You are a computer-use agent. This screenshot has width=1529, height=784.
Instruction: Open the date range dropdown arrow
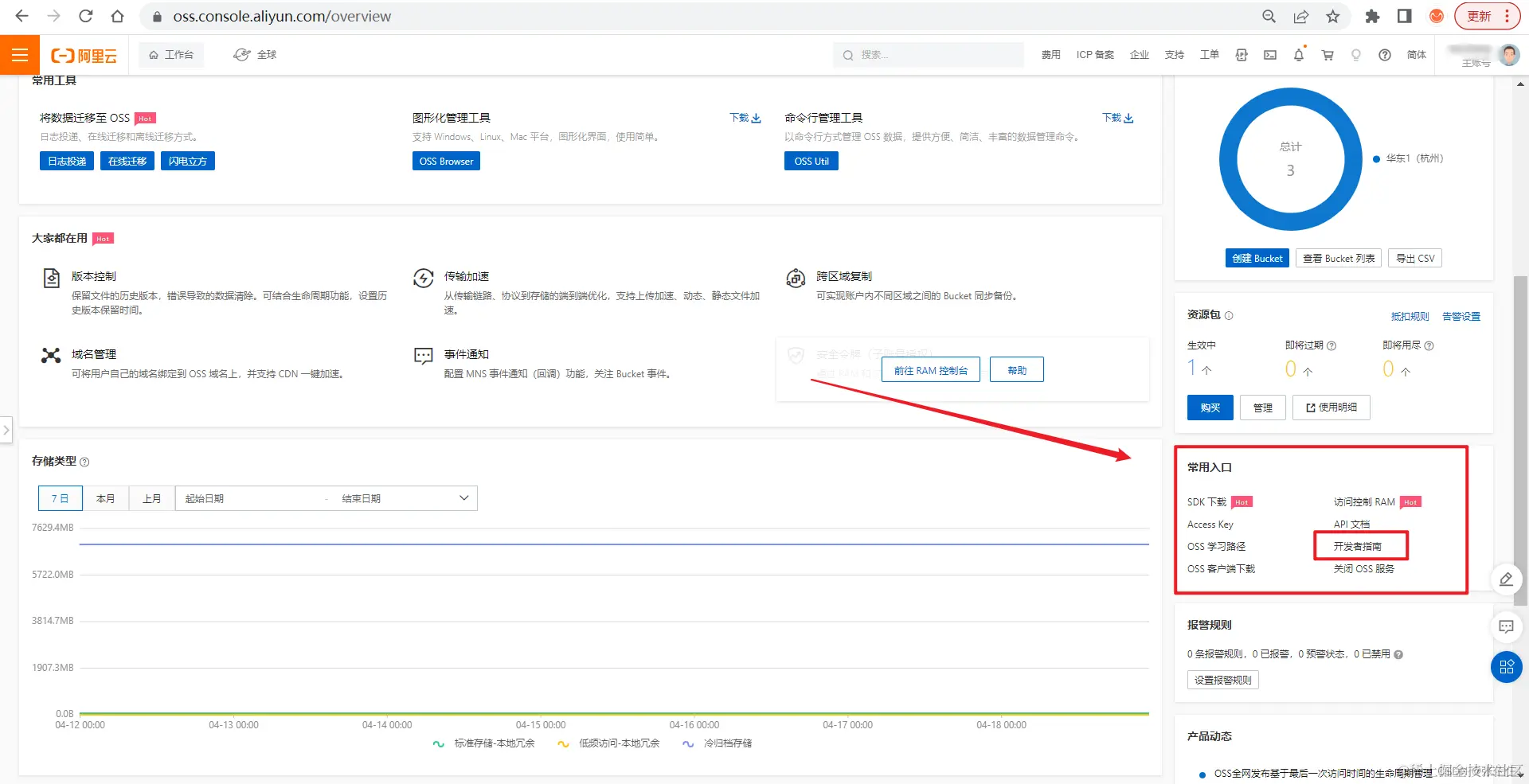(x=464, y=498)
